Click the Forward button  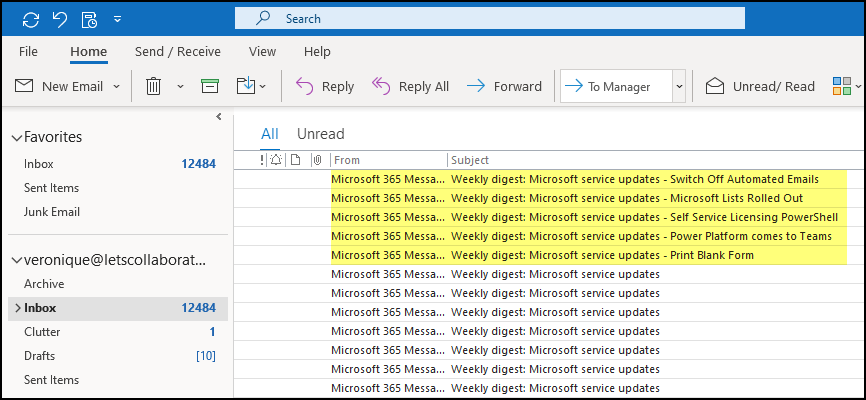[504, 86]
